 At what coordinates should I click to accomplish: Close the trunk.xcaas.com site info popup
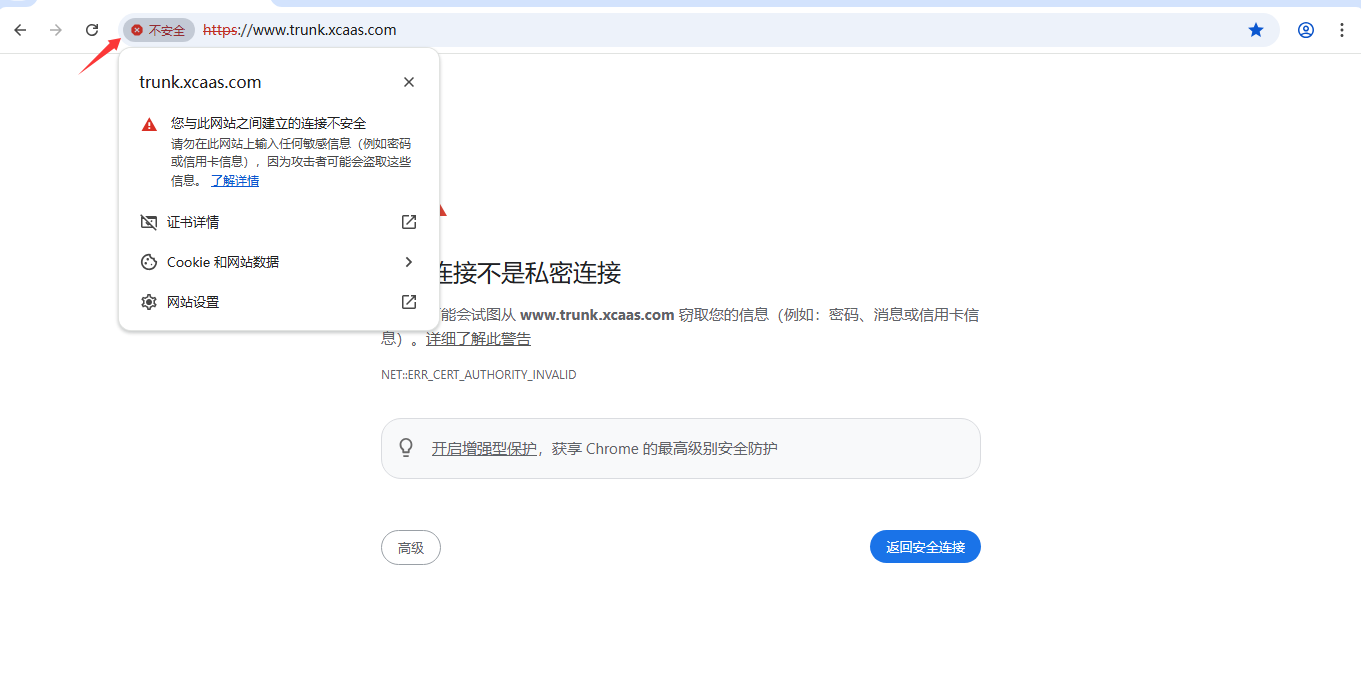409,82
